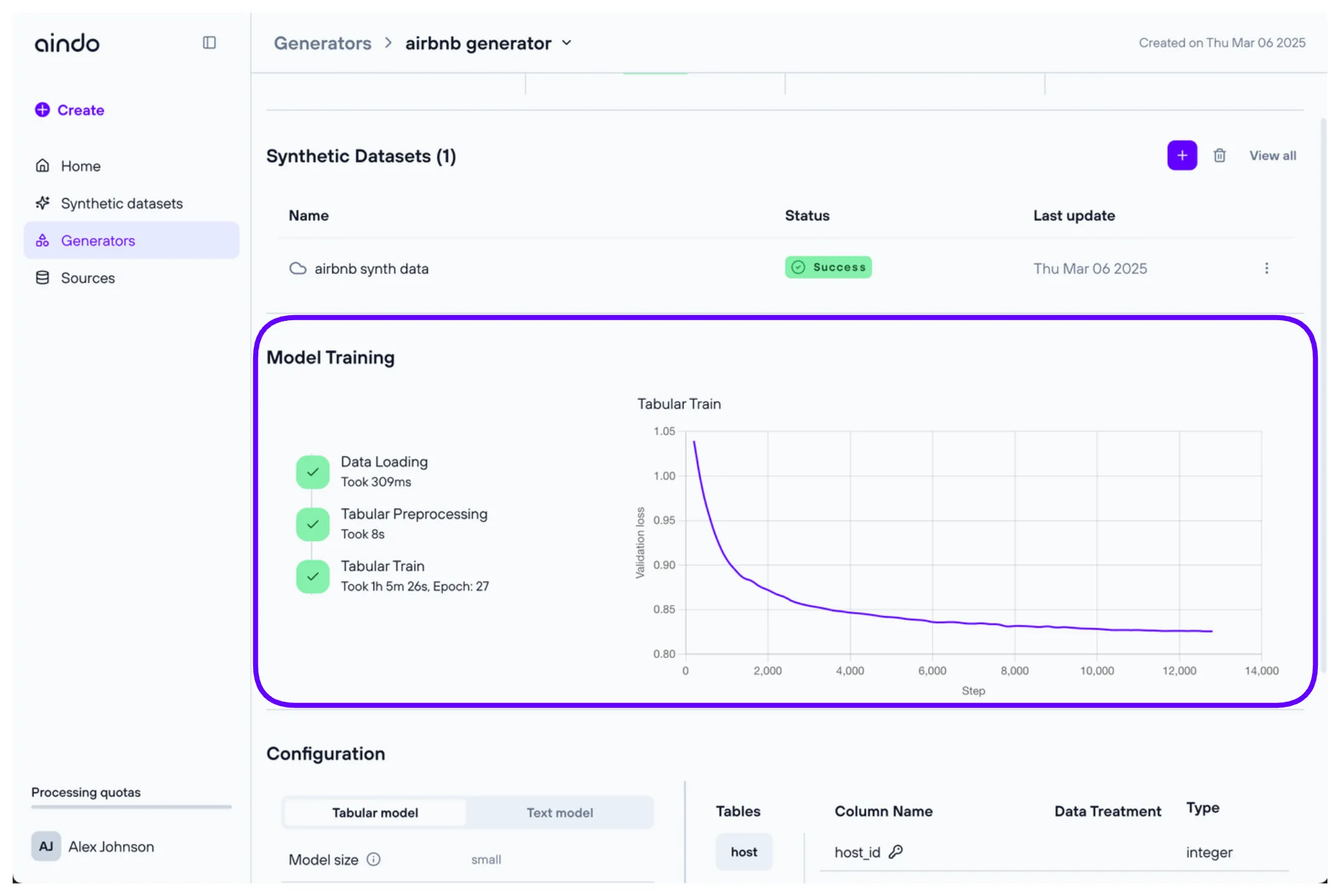Click the Data Loading green checkmark
This screenshot has width=1340, height=896.
coord(313,471)
